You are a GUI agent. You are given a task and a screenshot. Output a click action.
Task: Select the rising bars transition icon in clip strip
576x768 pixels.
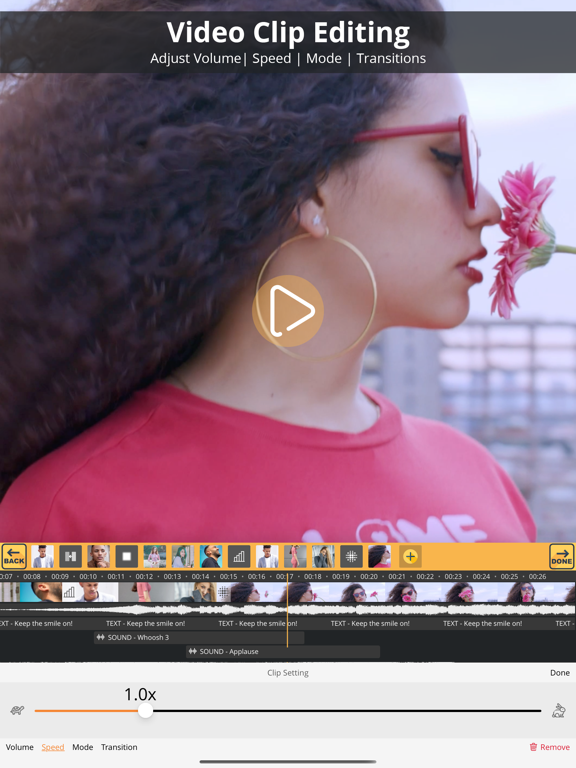[239, 556]
